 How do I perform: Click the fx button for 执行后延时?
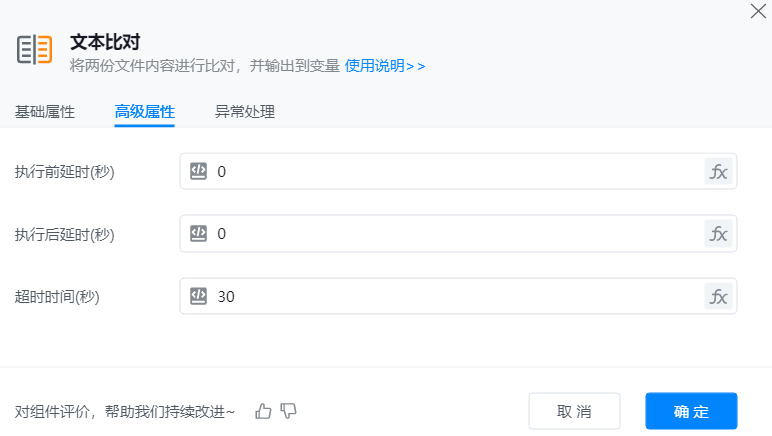pyautogui.click(x=718, y=234)
